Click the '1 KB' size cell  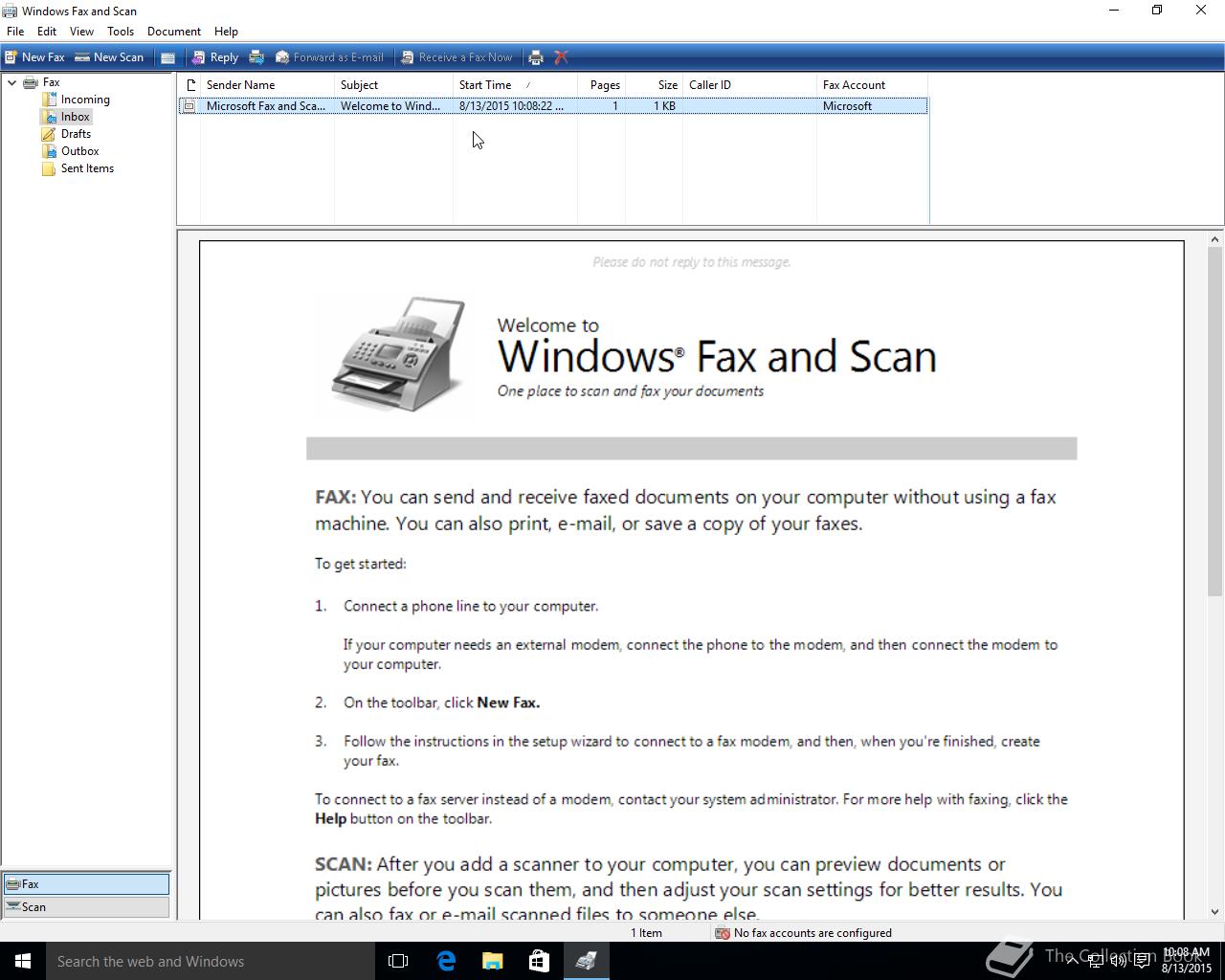pos(665,106)
